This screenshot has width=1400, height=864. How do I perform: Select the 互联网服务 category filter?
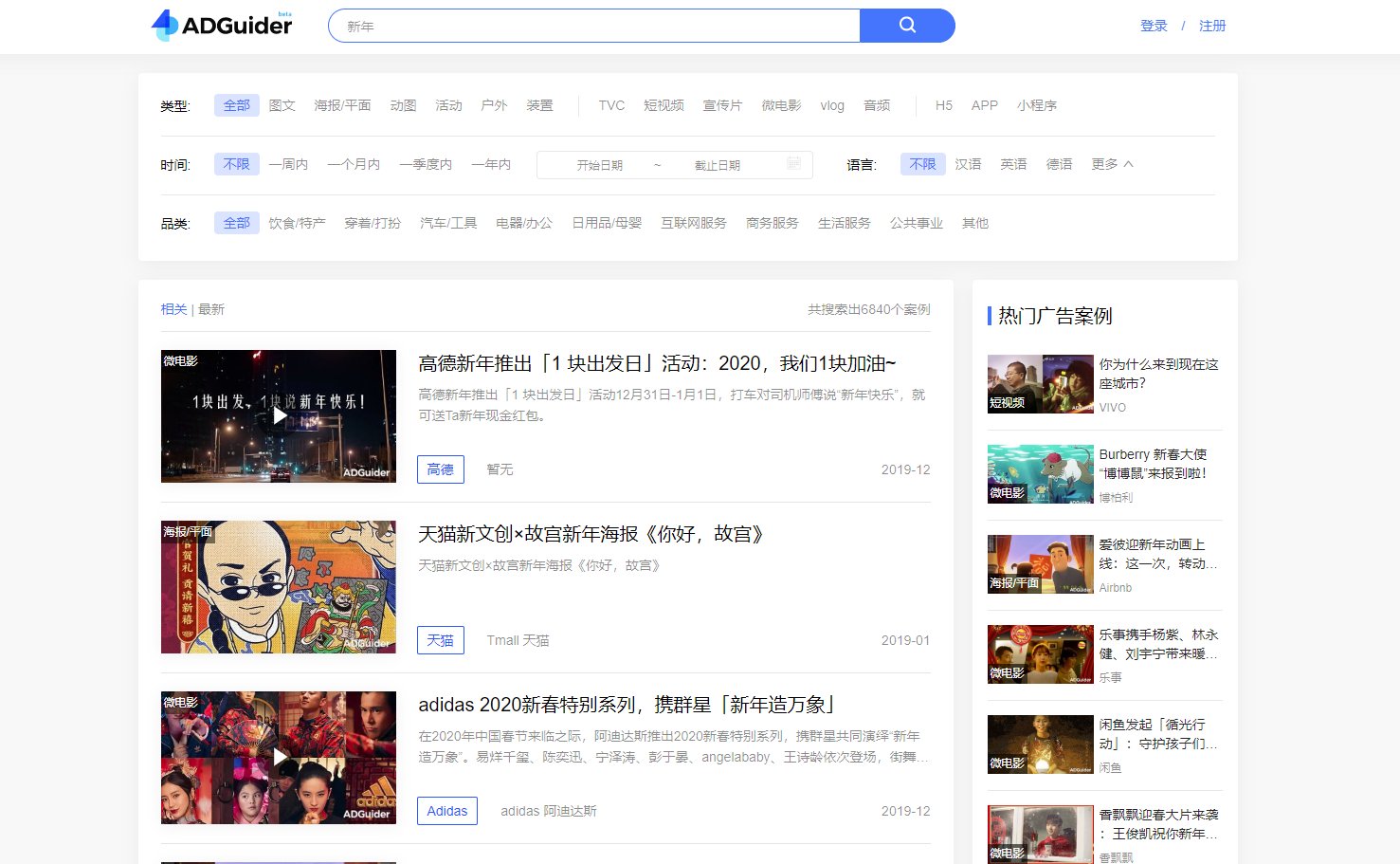click(x=693, y=222)
